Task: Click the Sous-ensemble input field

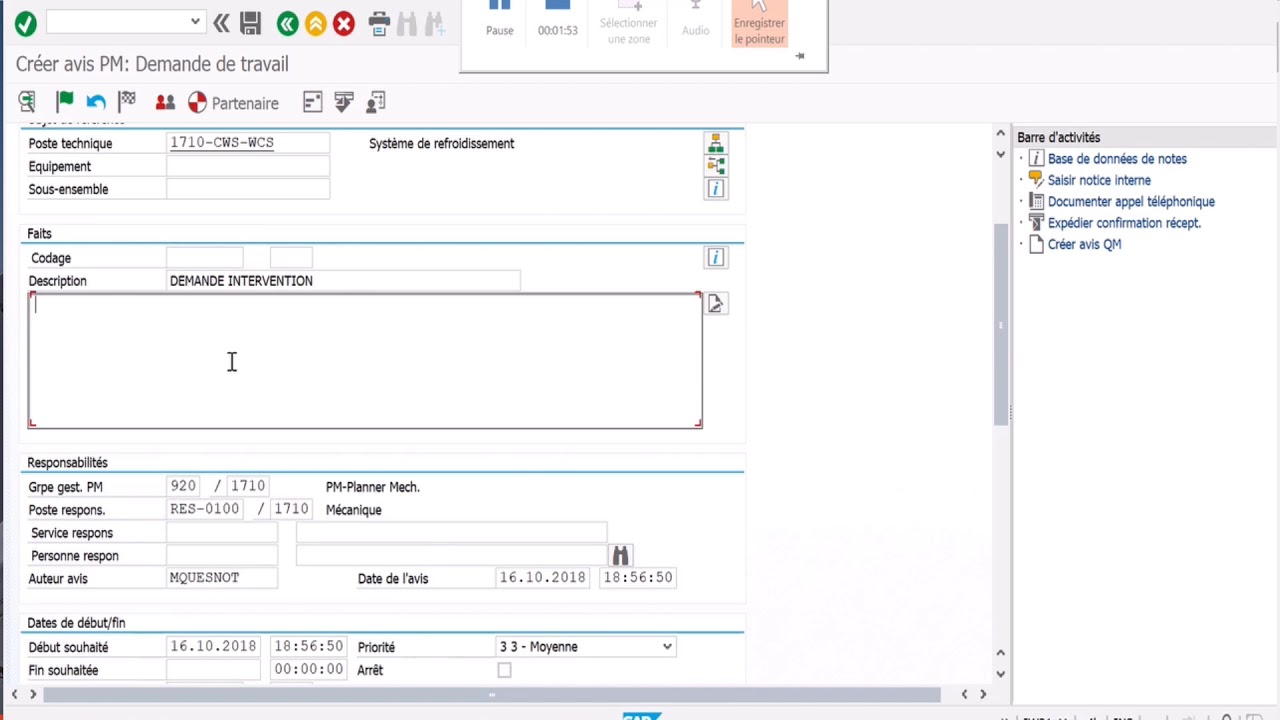Action: pyautogui.click(x=248, y=189)
